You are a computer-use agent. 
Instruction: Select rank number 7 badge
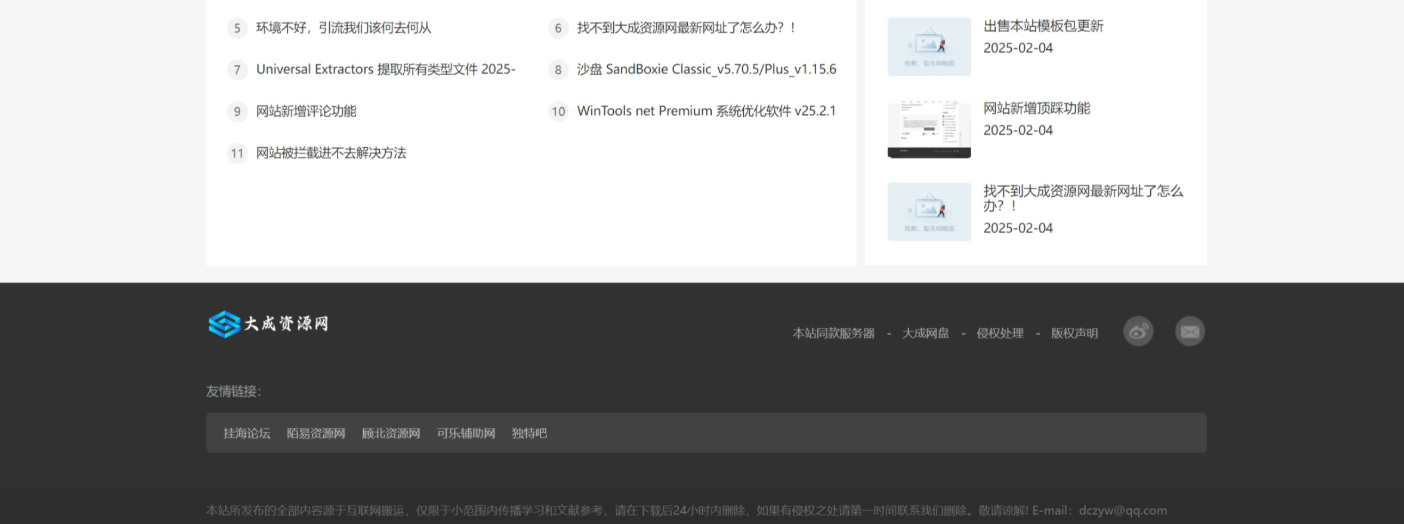coord(237,70)
